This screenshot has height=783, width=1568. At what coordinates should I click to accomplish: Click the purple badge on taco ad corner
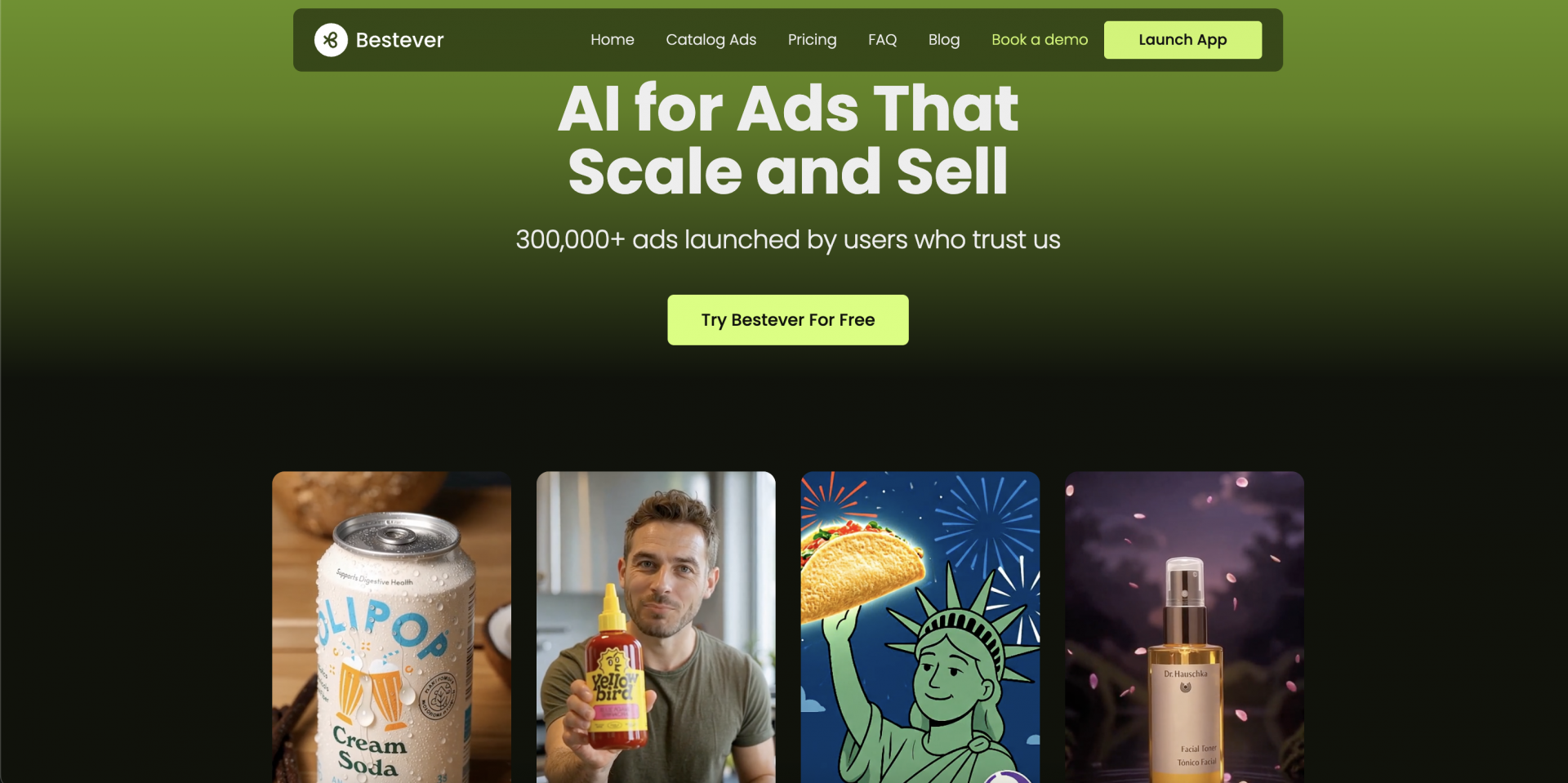(1009, 776)
